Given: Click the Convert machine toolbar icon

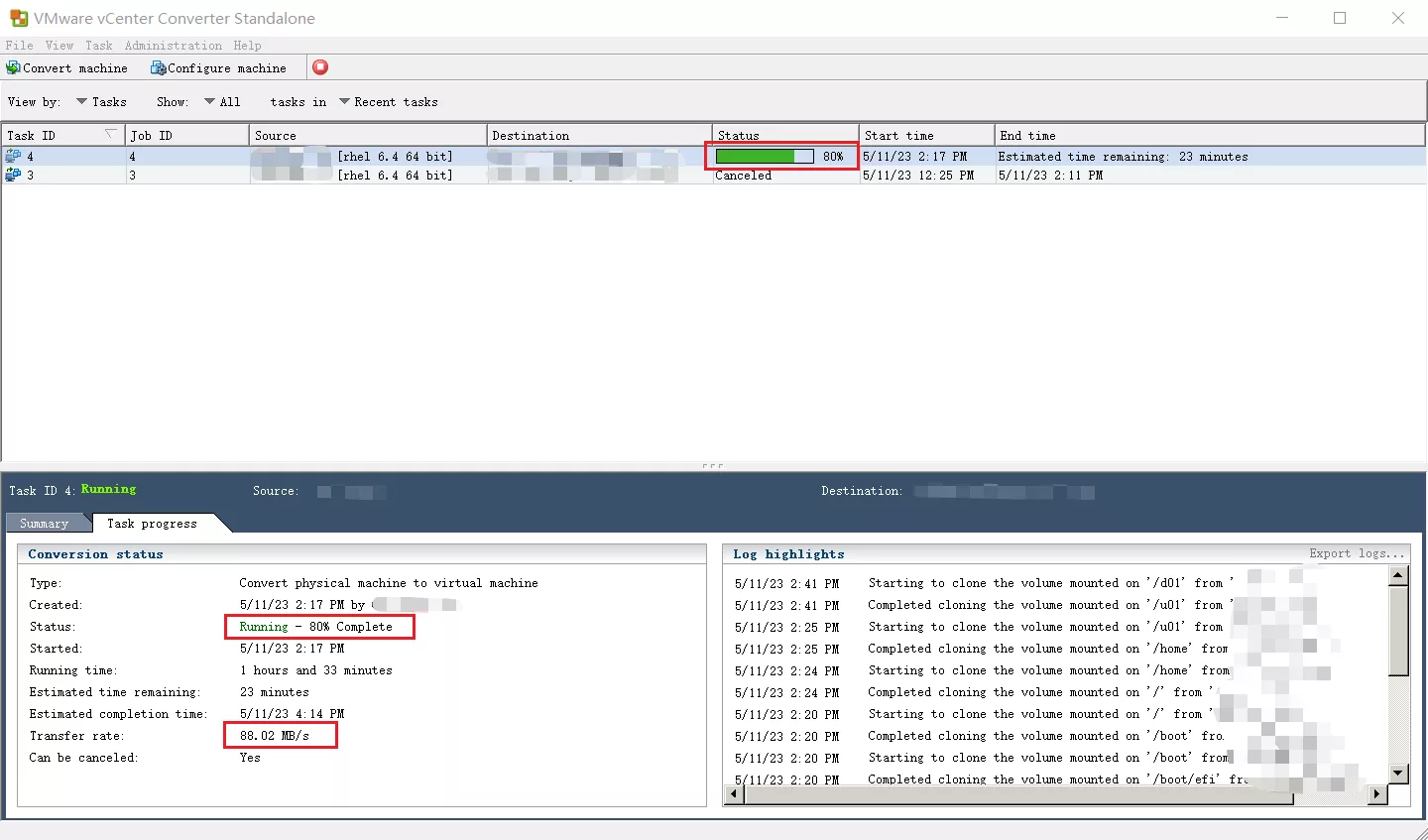Looking at the screenshot, I should pos(13,68).
